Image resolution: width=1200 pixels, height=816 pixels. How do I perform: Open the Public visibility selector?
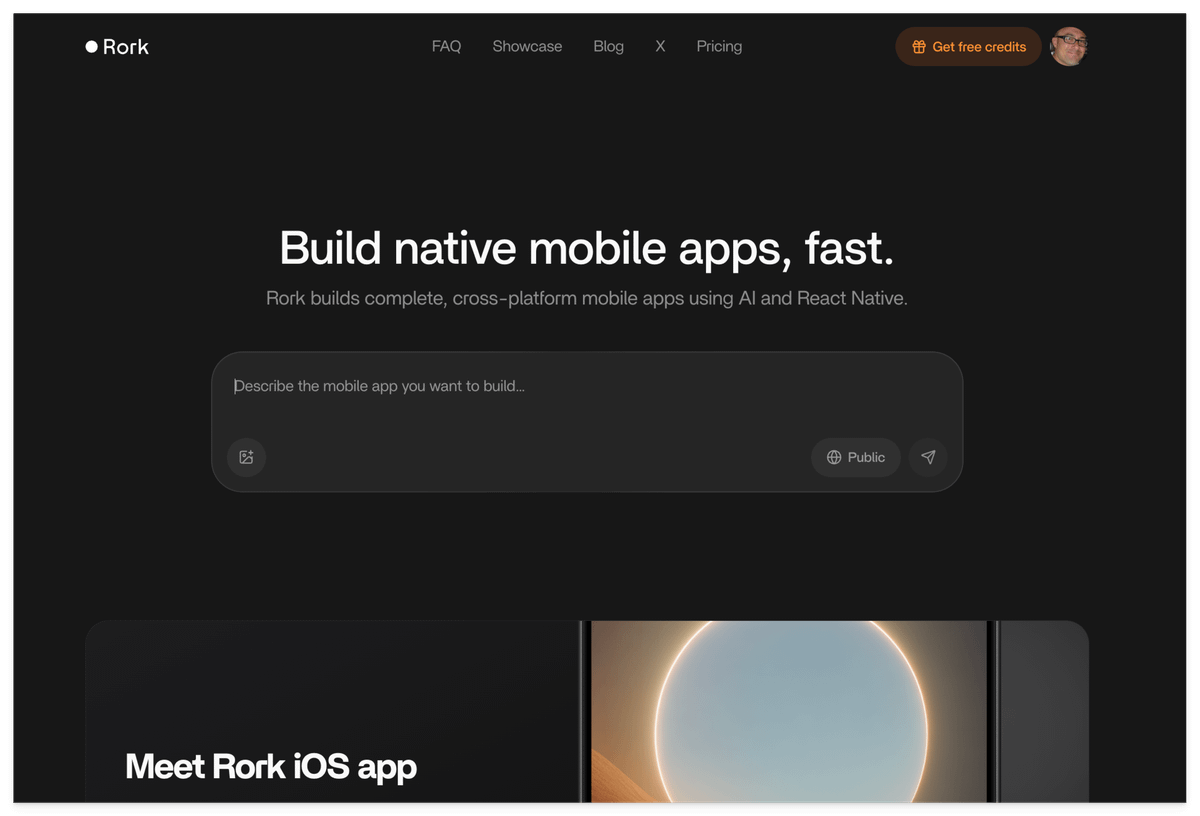pos(856,457)
